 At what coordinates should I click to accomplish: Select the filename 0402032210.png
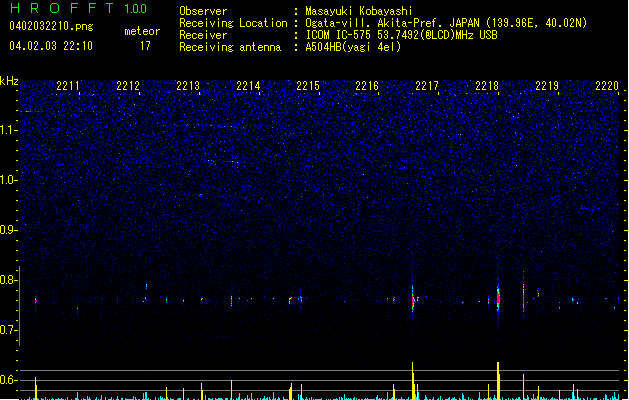(x=51, y=26)
